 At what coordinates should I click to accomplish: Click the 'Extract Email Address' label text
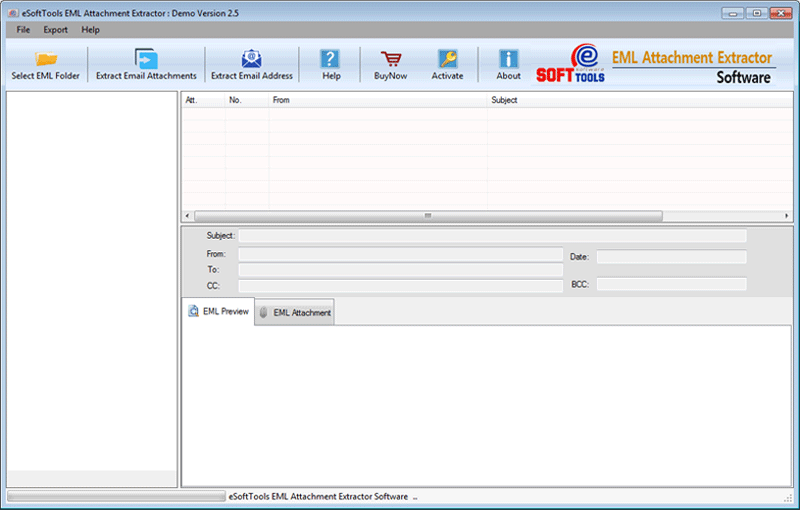[x=252, y=75]
